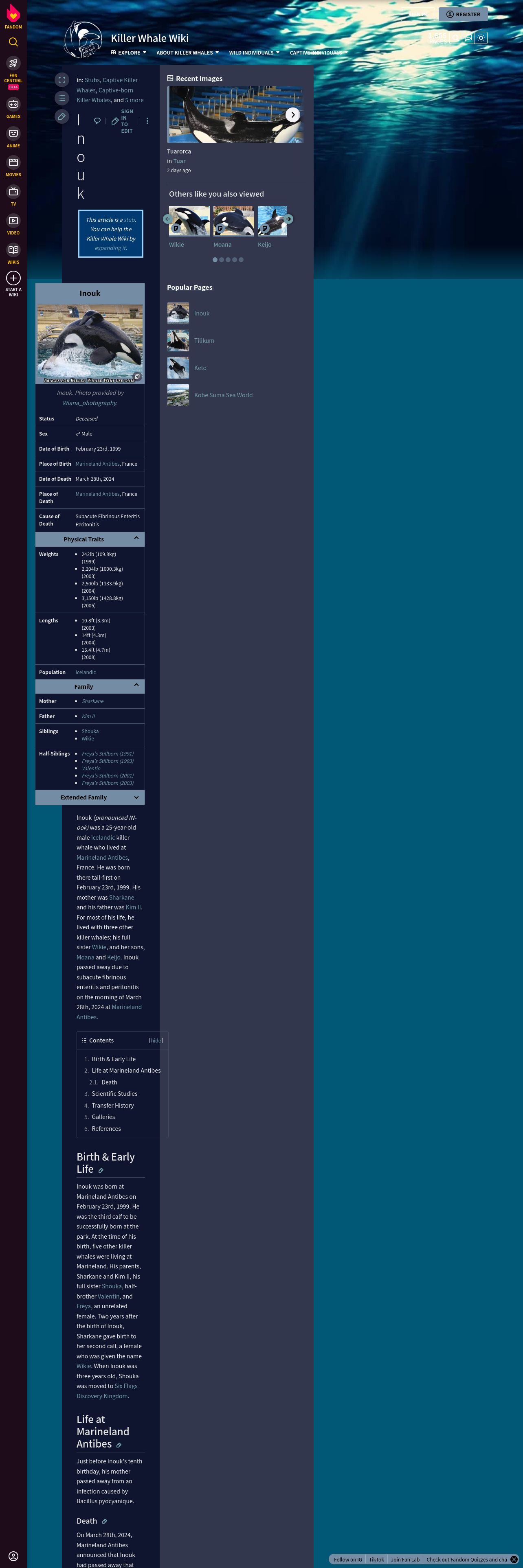Open Moana thumbnail in carousel
Image resolution: width=523 pixels, height=1568 pixels.
tap(234, 220)
